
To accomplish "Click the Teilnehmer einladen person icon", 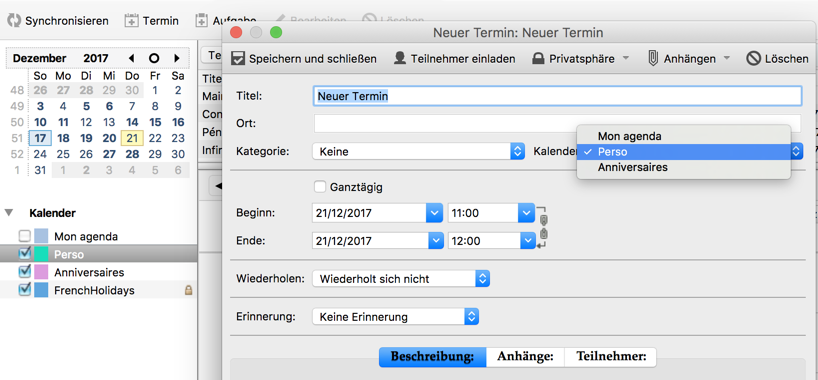I will coord(400,58).
